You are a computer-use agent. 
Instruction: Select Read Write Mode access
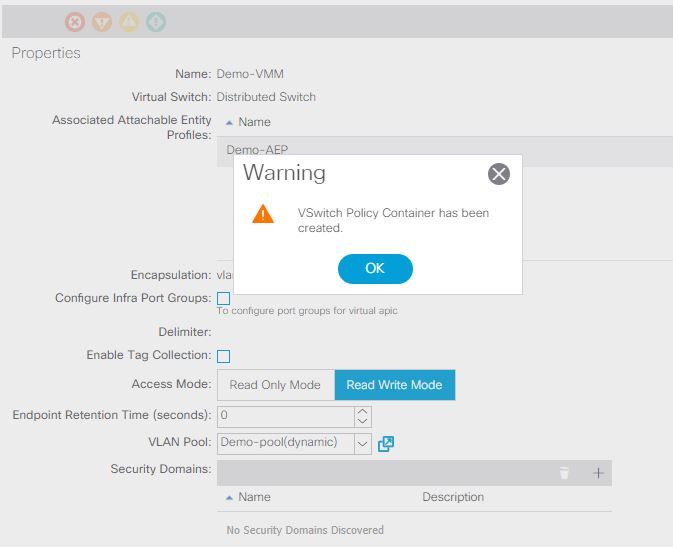(x=394, y=385)
